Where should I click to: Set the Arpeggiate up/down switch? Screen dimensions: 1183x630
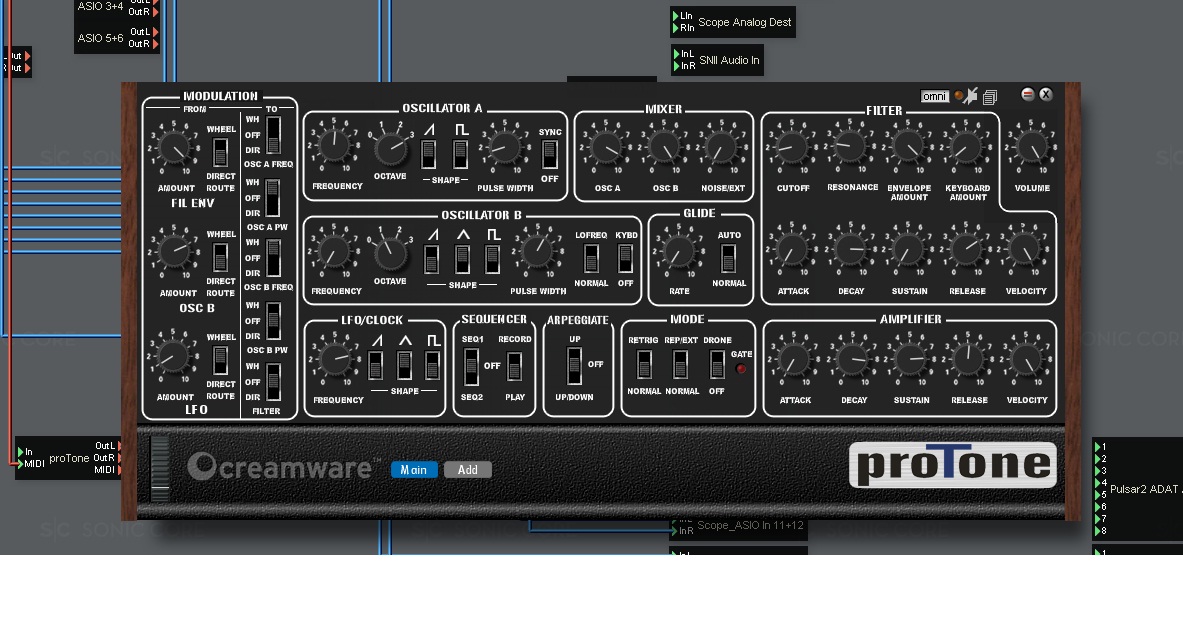pyautogui.click(x=574, y=366)
